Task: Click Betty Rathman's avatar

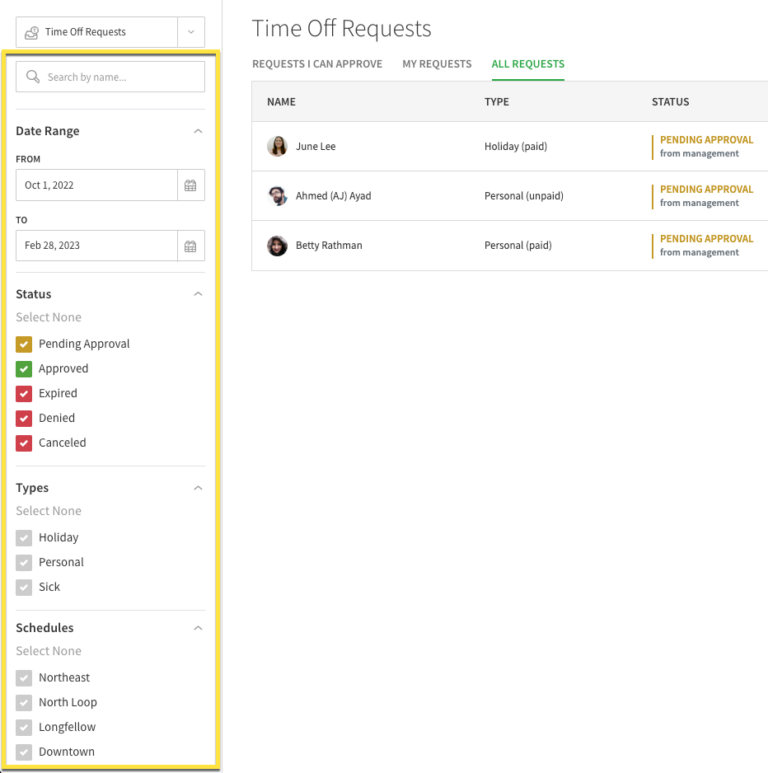Action: (x=277, y=246)
